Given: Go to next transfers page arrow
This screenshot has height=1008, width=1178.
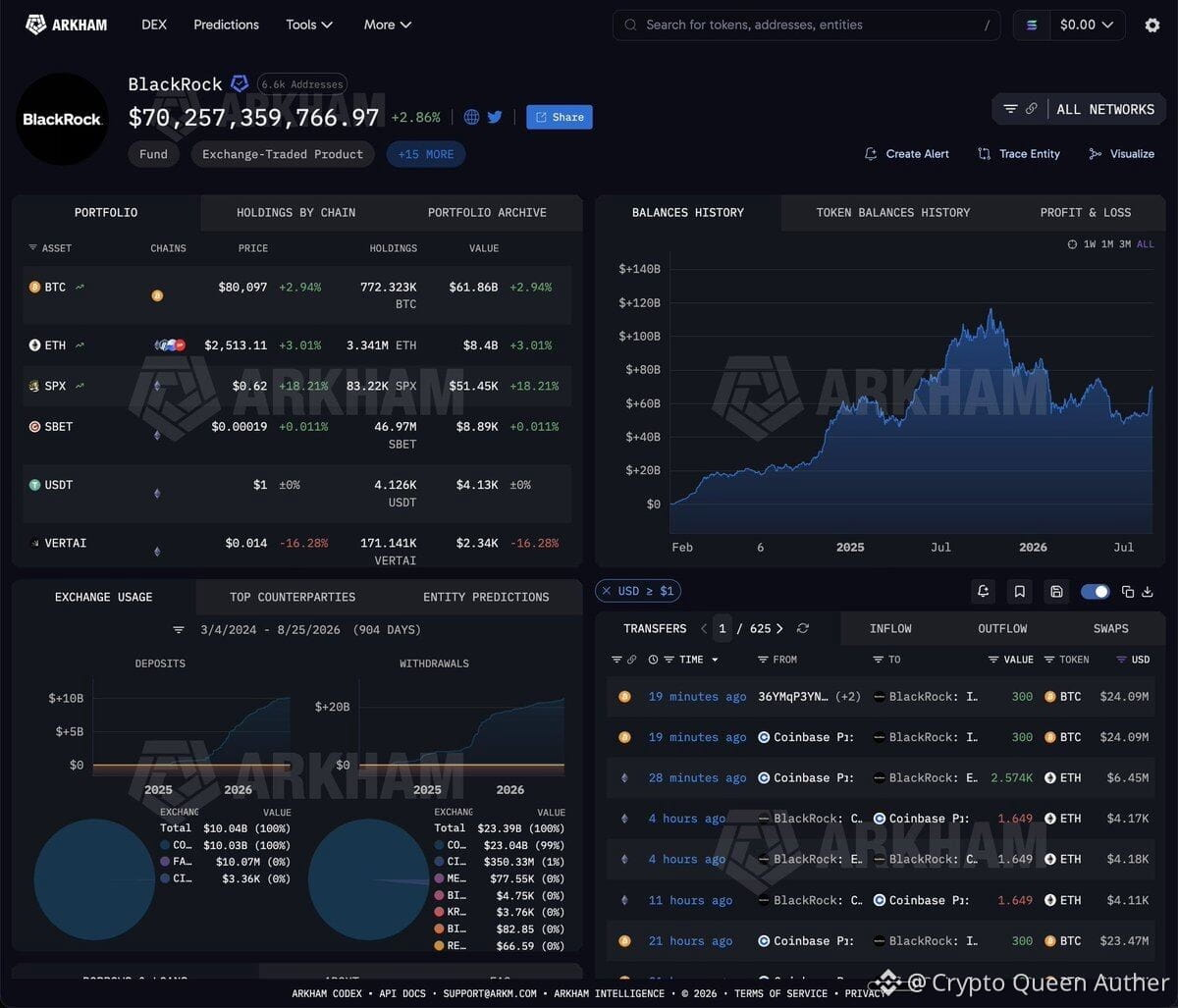Looking at the screenshot, I should click(x=779, y=628).
